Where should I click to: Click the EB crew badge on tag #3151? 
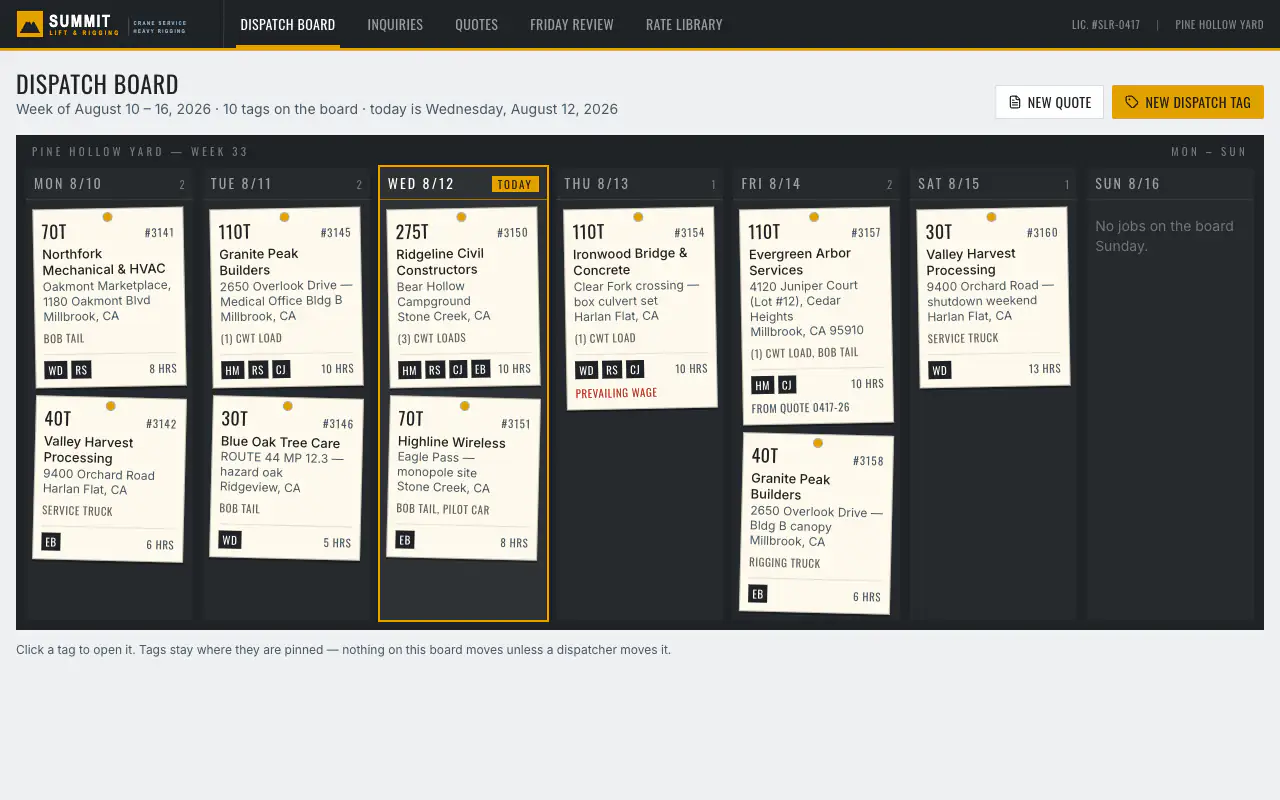click(x=404, y=540)
